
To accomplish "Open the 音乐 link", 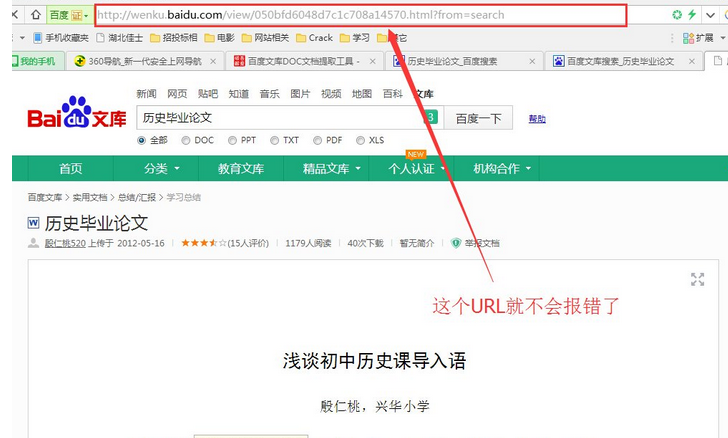I will pos(269,94).
